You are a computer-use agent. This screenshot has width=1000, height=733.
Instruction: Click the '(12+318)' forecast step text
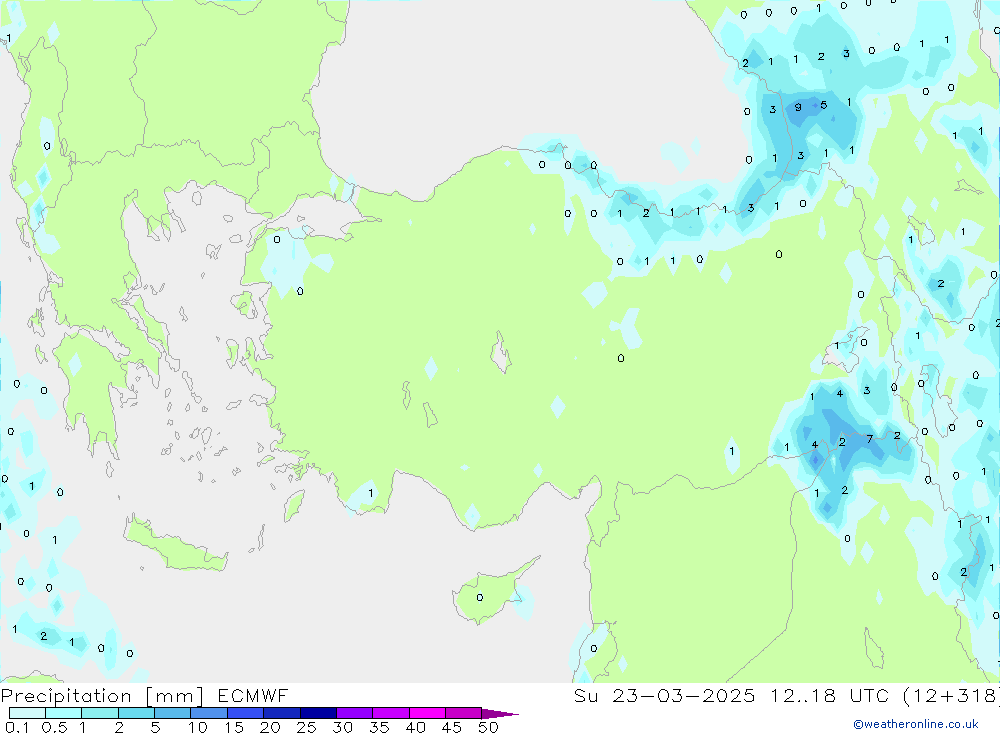click(x=951, y=695)
